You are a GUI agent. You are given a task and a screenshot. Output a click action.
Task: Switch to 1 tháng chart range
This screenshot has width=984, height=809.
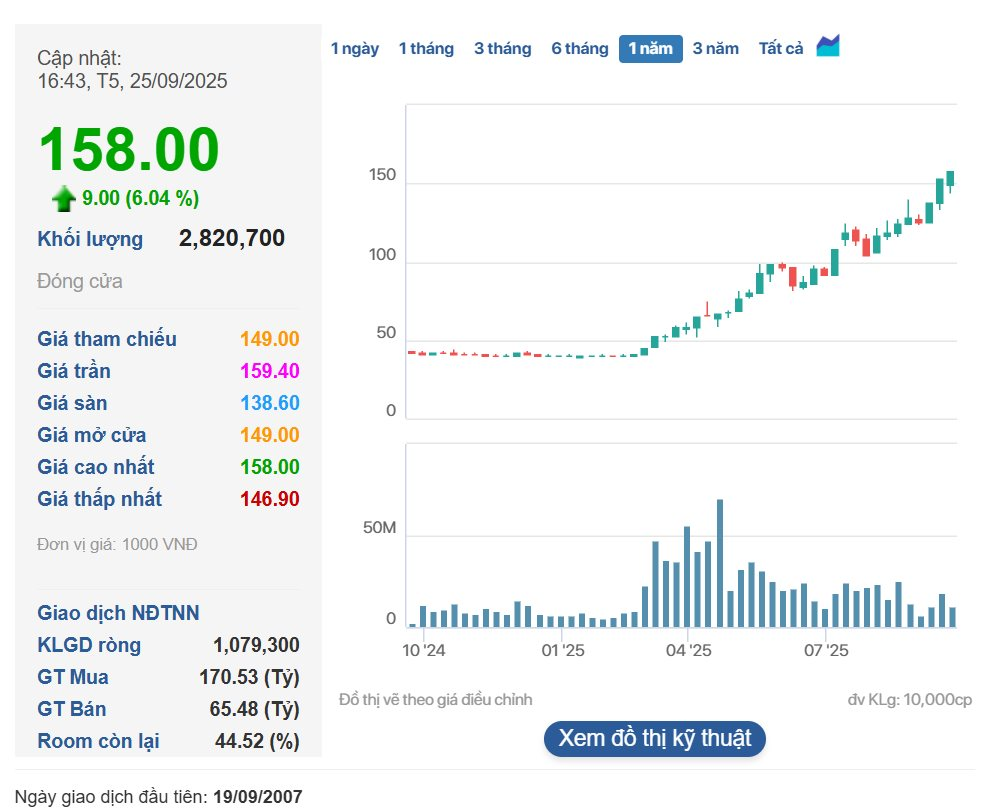426,49
